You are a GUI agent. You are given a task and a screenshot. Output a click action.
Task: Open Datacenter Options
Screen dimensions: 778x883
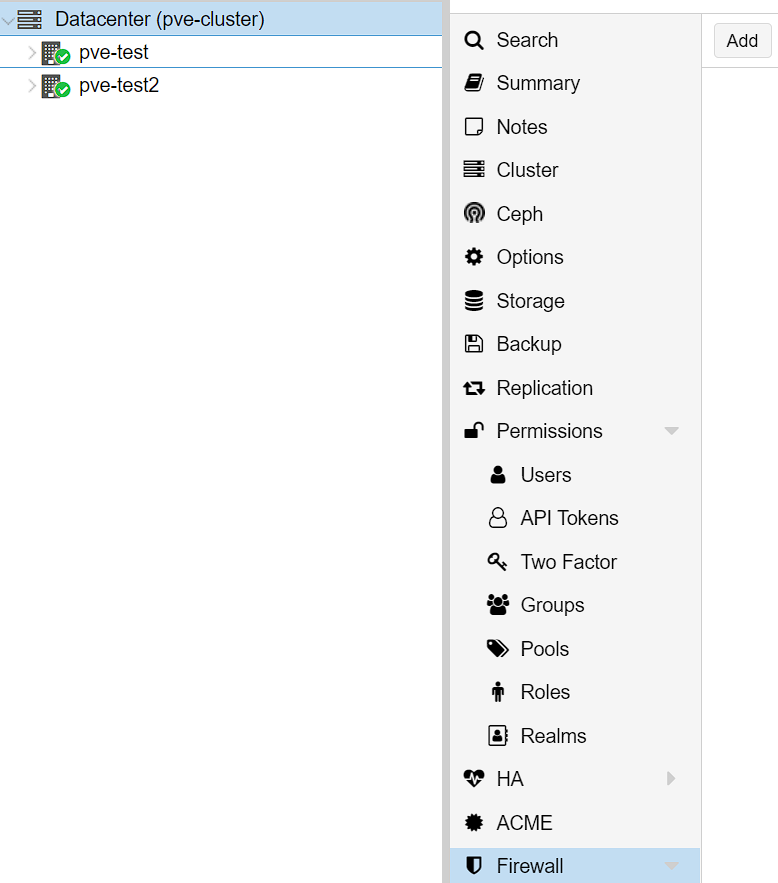530,257
